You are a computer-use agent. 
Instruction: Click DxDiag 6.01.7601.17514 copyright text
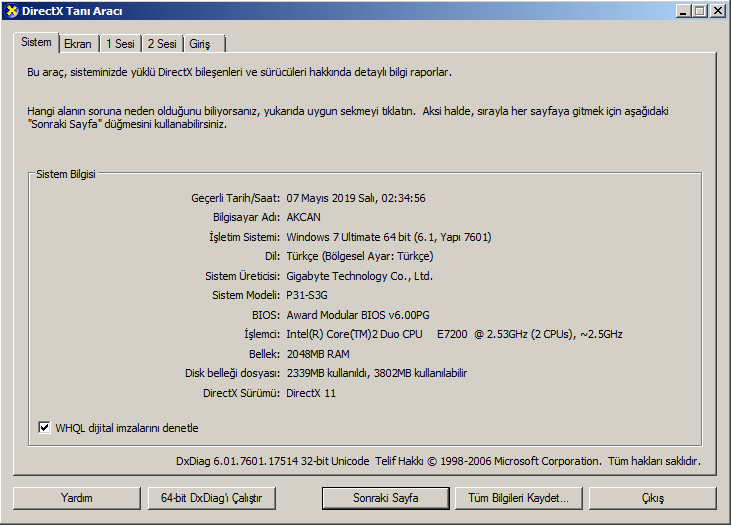coord(438,461)
